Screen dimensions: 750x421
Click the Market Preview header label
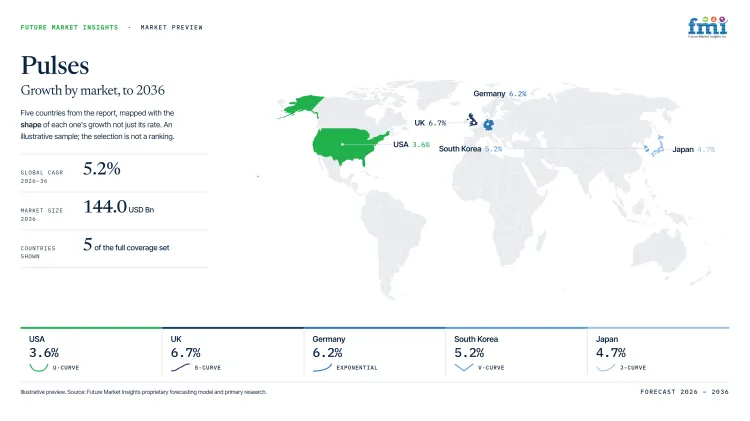[172, 28]
